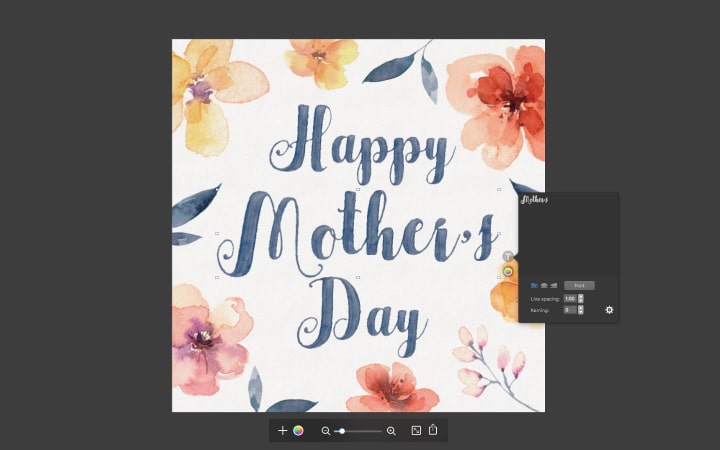Open the color wheel in bottom toolbar
The width and height of the screenshot is (720, 450).
click(298, 430)
